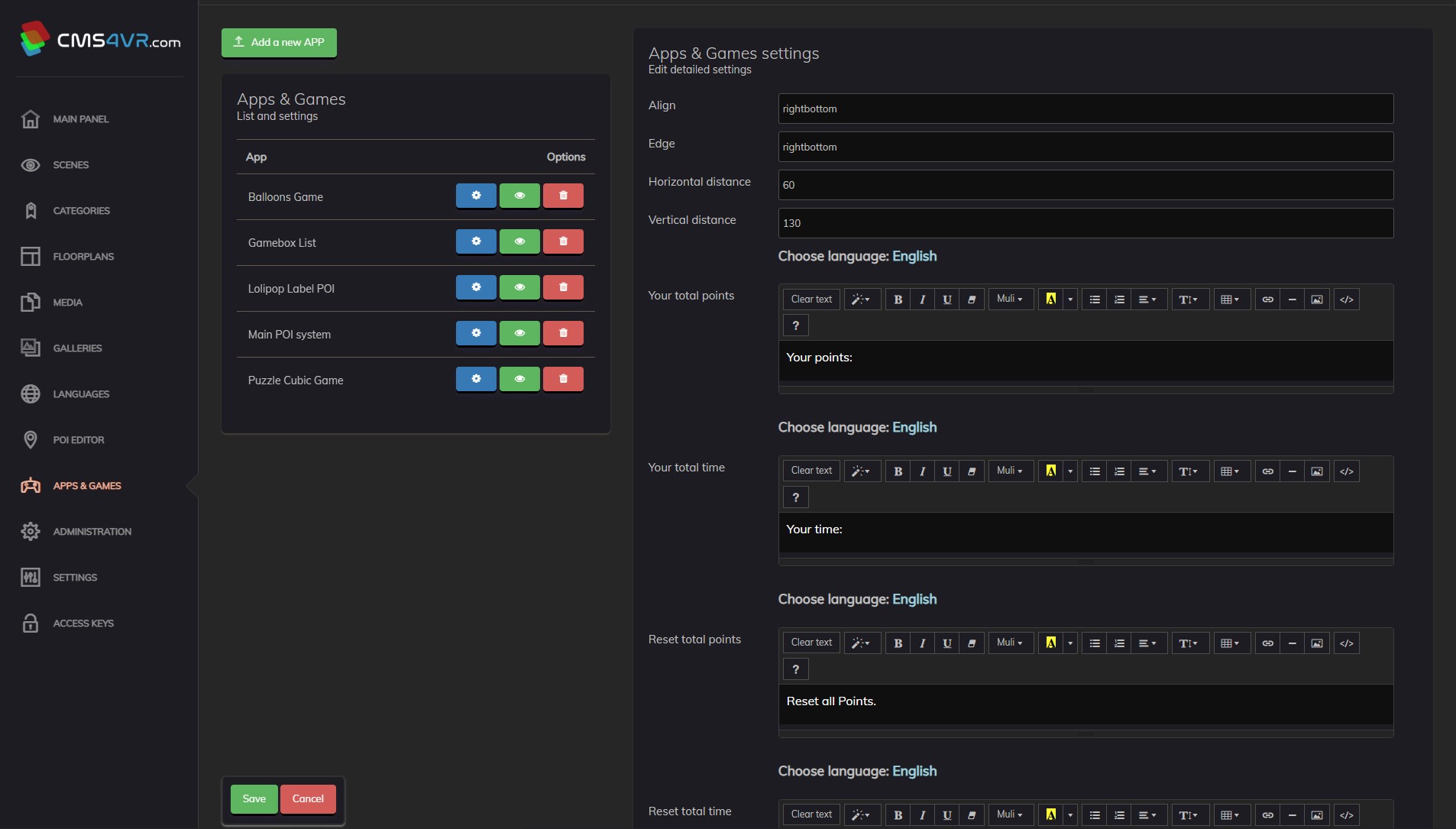Open Administration from the sidebar

92,532
